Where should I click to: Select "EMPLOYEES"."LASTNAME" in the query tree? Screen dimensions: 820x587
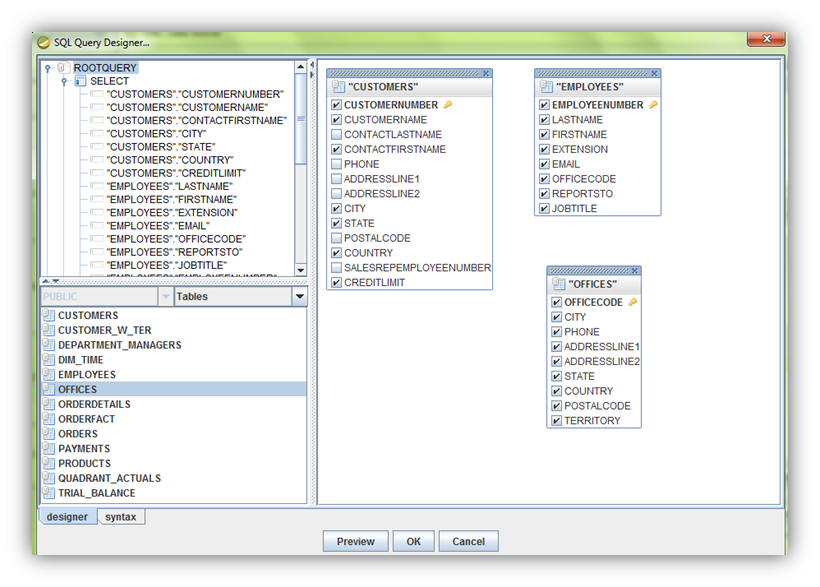click(169, 186)
